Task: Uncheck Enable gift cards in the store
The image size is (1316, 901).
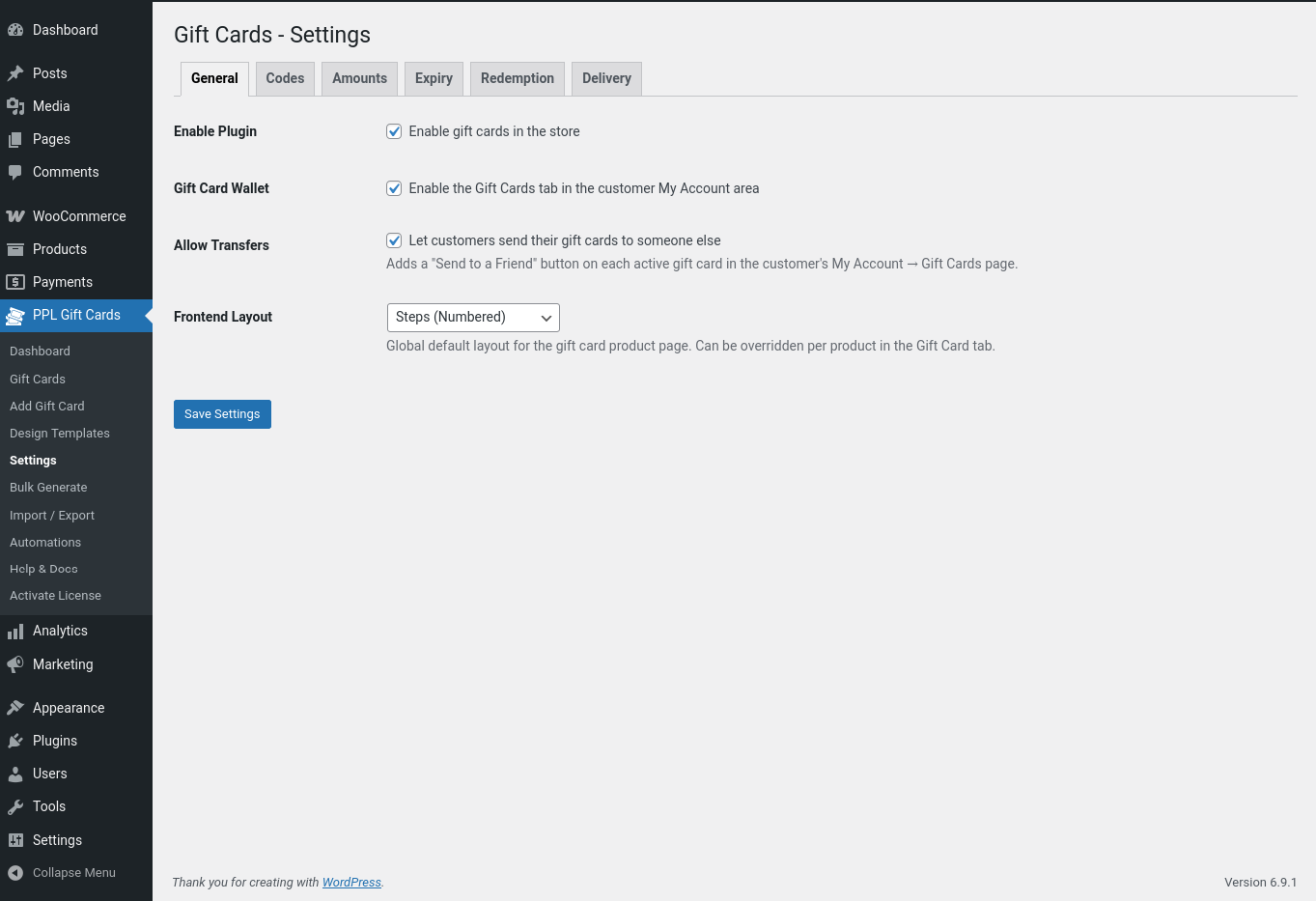Action: coord(394,131)
